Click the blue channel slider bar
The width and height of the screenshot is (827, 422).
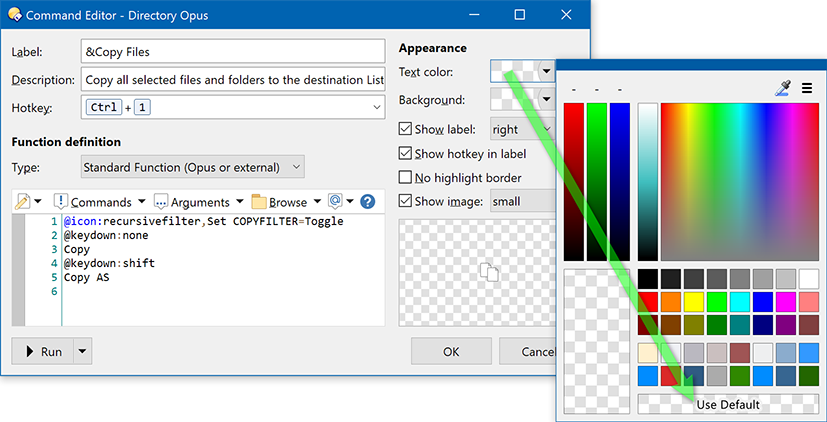tap(620, 182)
